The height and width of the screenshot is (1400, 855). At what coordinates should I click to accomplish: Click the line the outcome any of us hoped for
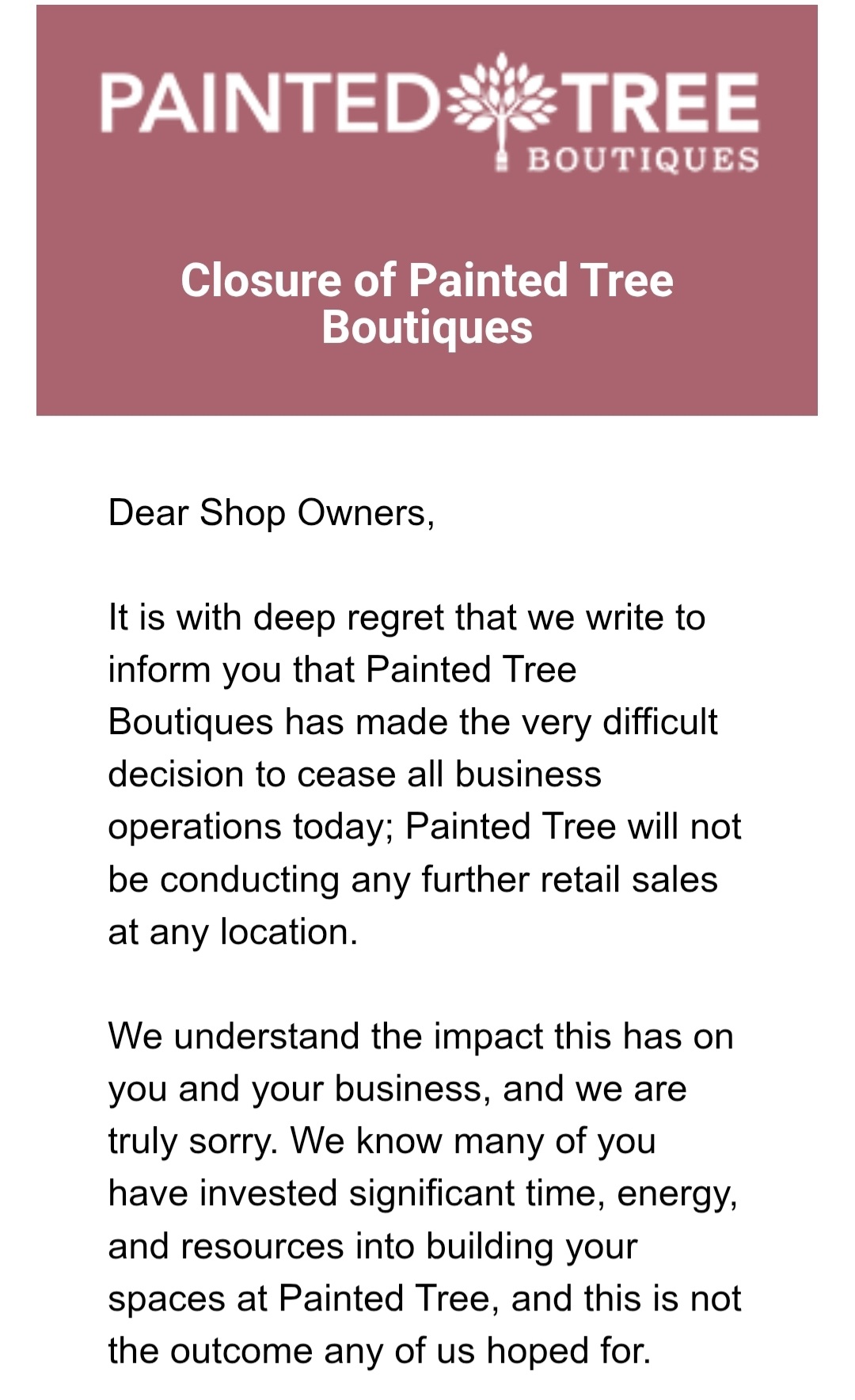tap(380, 1351)
